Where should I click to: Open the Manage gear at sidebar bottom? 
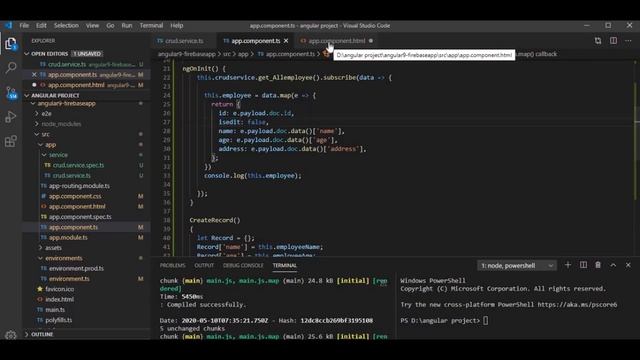11,335
